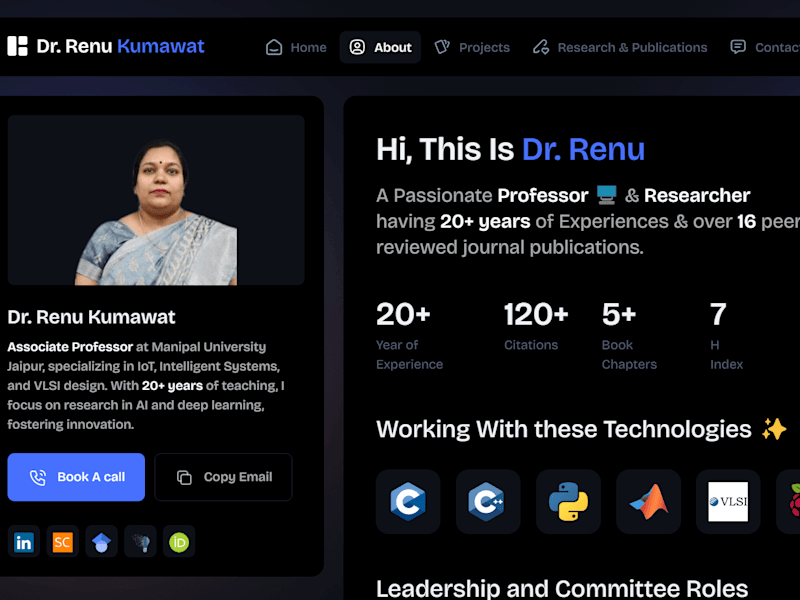Open the LinkedIn profile icon
Screen dimensions: 800x600
pyautogui.click(x=24, y=542)
